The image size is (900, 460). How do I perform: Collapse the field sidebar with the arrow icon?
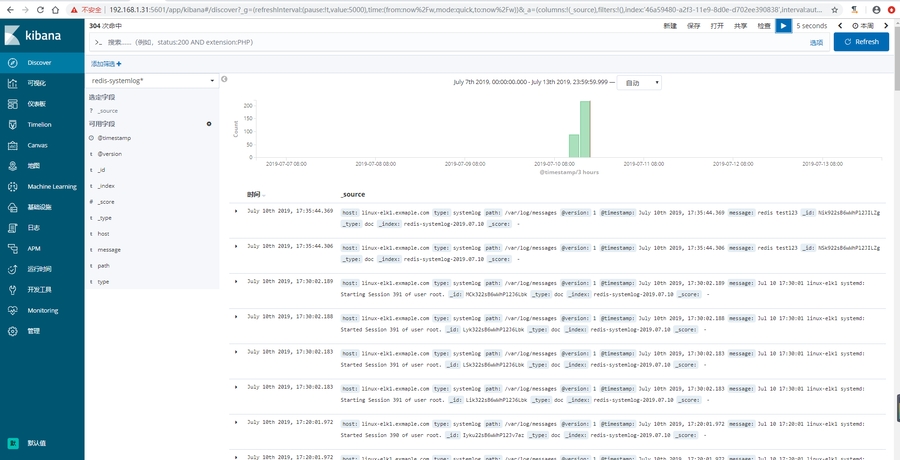pos(224,79)
